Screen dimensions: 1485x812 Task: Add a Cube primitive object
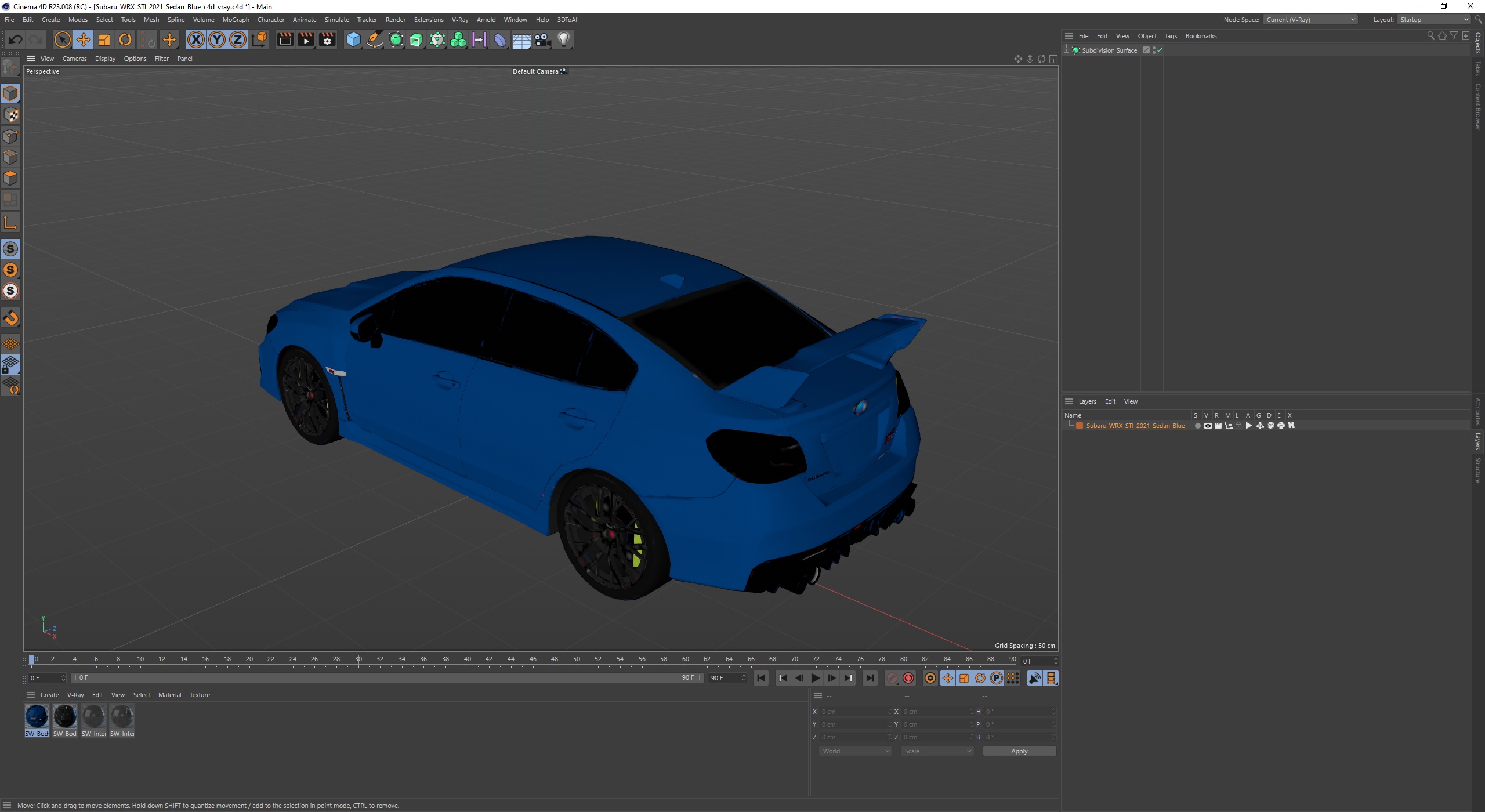pos(353,39)
